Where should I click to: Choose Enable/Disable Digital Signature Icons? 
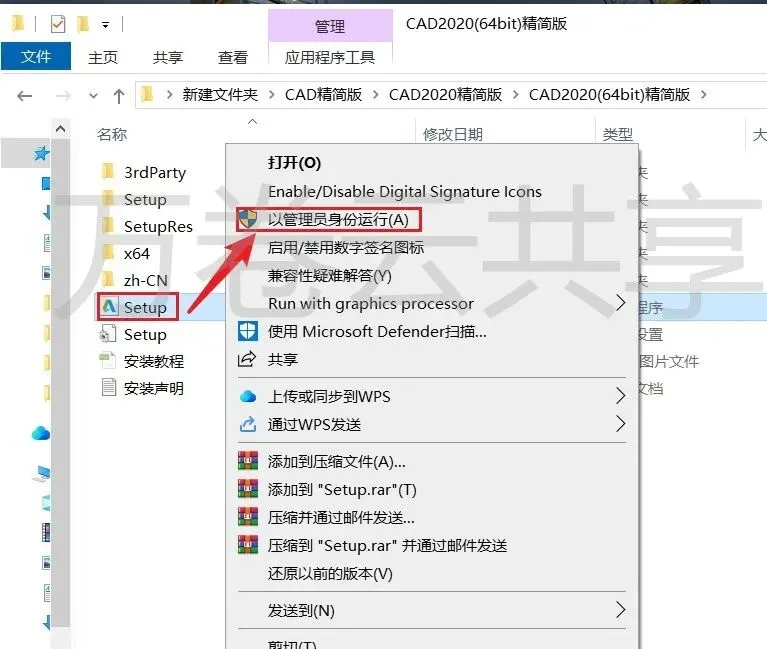point(405,191)
